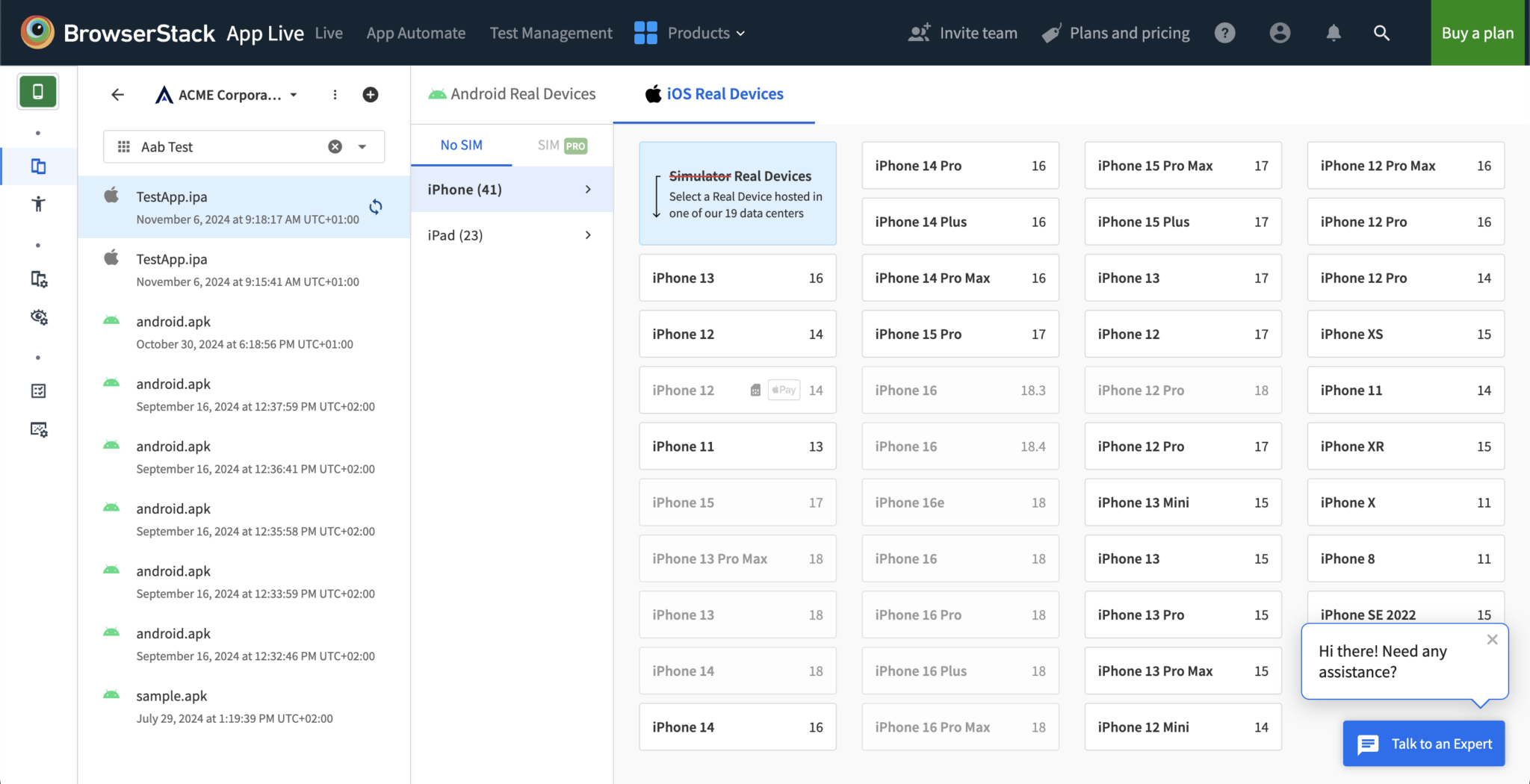1530x784 pixels.
Task: Click the image settings icon at sidebar bottom
Action: click(38, 429)
